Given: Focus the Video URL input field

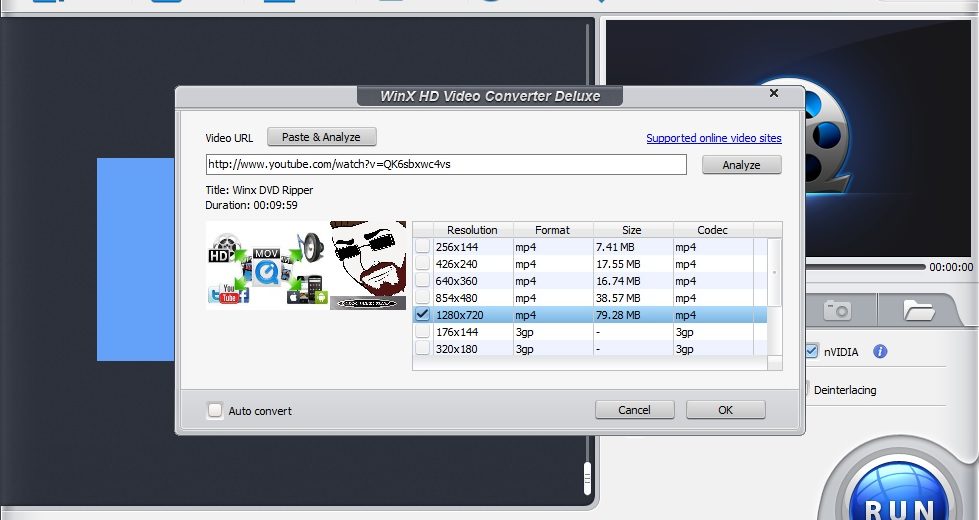Looking at the screenshot, I should (x=446, y=165).
